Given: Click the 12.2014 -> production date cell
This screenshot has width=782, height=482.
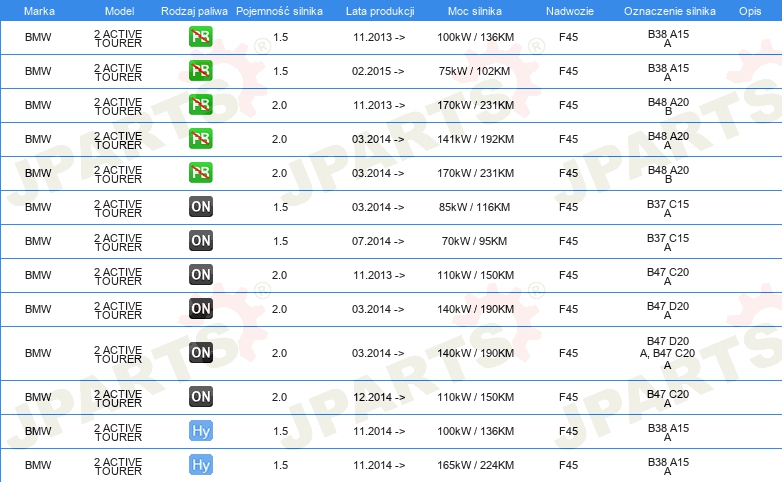Looking at the screenshot, I should pyautogui.click(x=379, y=397).
